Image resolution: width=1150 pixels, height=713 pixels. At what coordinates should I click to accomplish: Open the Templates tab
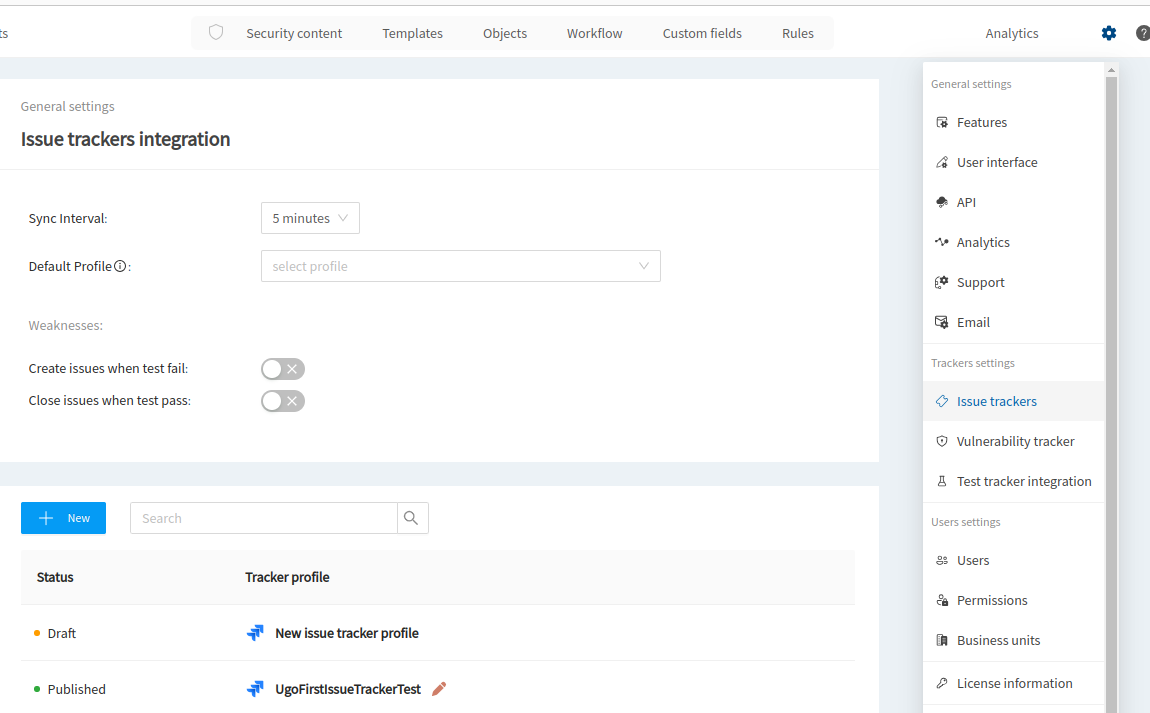click(x=412, y=33)
